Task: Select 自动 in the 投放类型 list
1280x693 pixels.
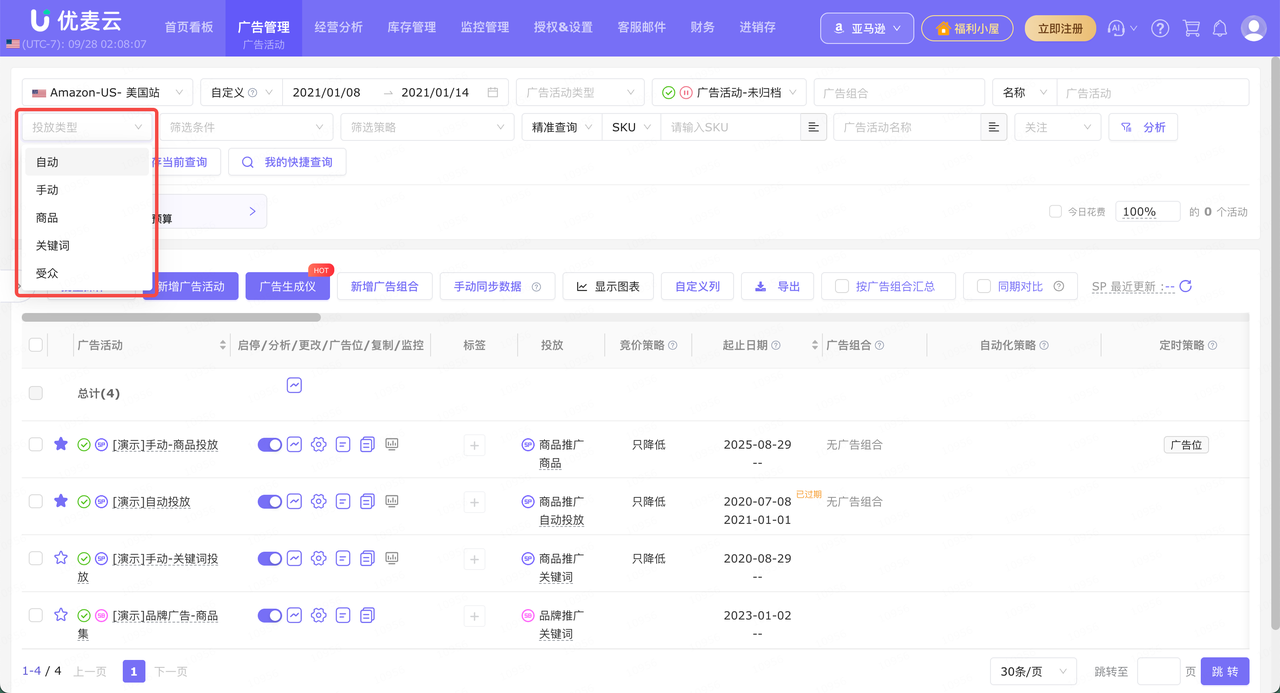Action: coord(87,162)
